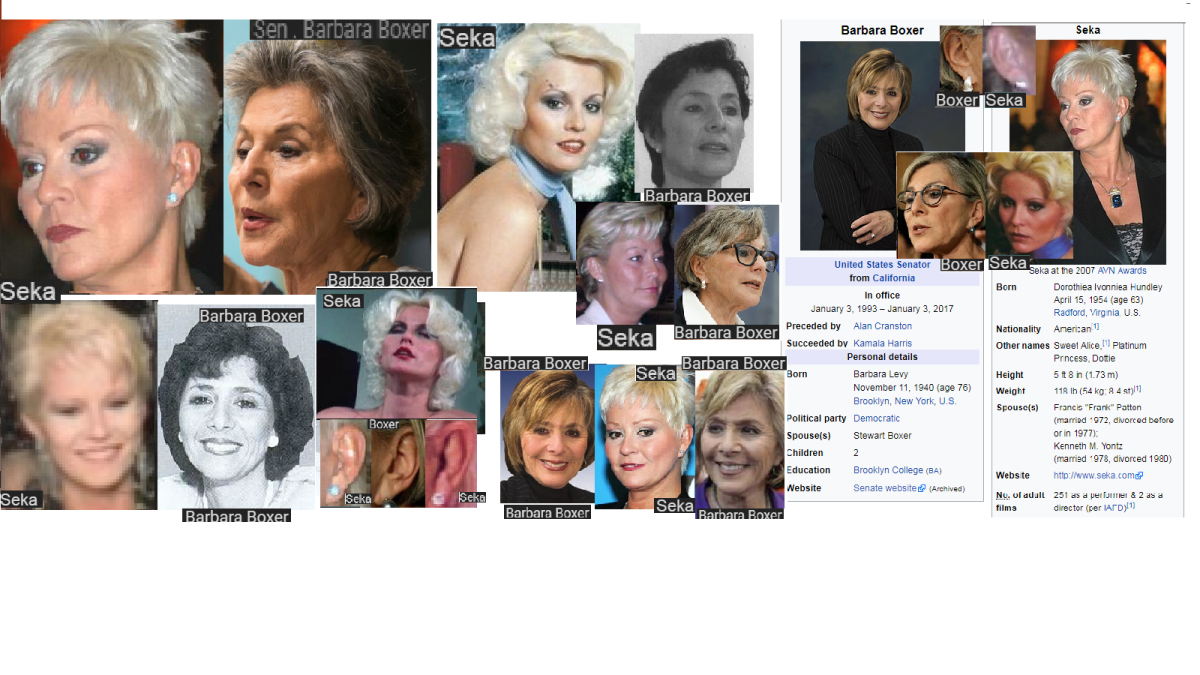Click the IAFD link in adult films row
Viewport: 1200px width, 675px height.
1114,507
